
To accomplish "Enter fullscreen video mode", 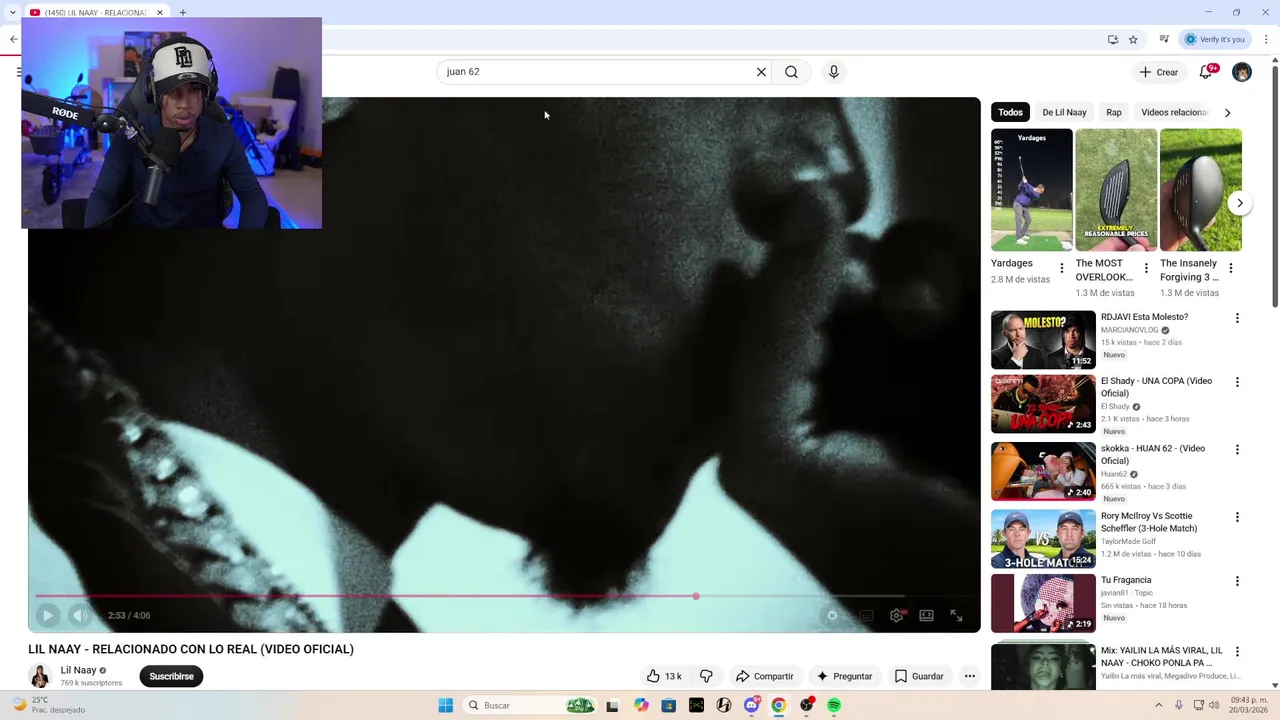I will (x=957, y=616).
